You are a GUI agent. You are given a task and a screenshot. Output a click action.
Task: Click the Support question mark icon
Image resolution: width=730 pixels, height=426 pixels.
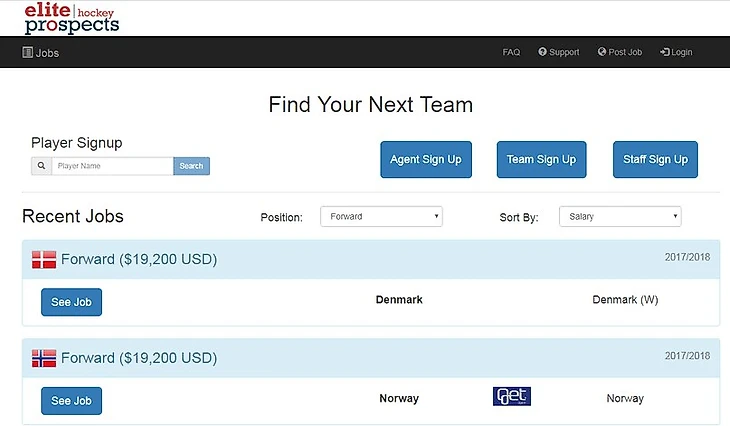(x=542, y=52)
